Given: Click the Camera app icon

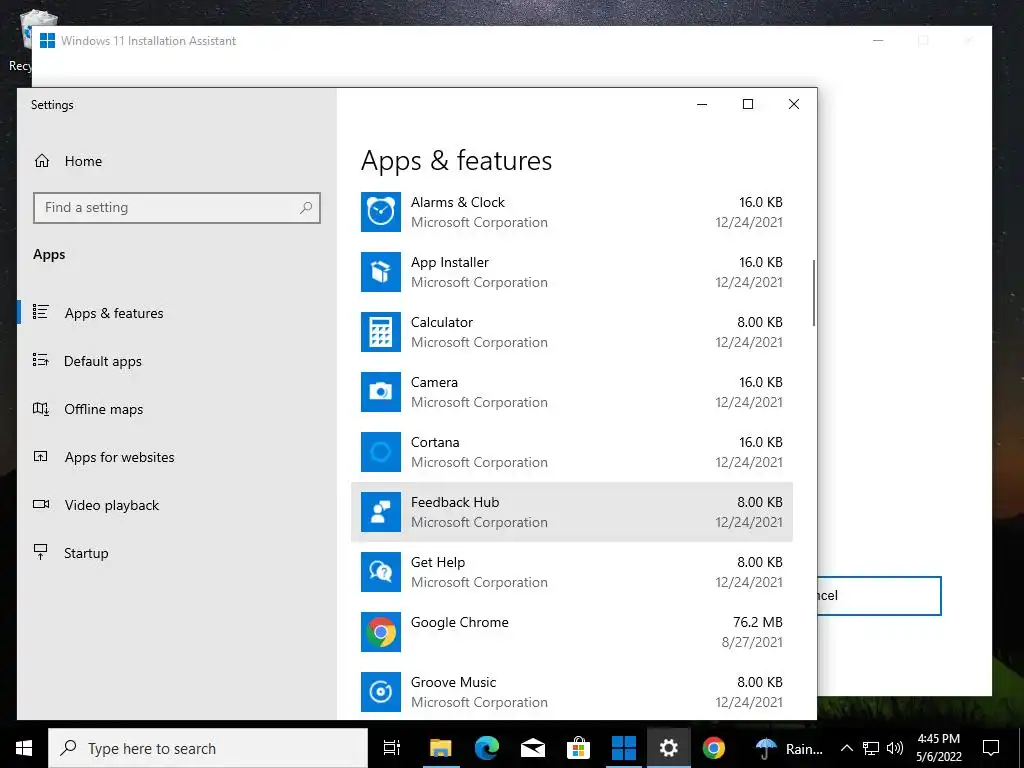Looking at the screenshot, I should click(x=381, y=392).
